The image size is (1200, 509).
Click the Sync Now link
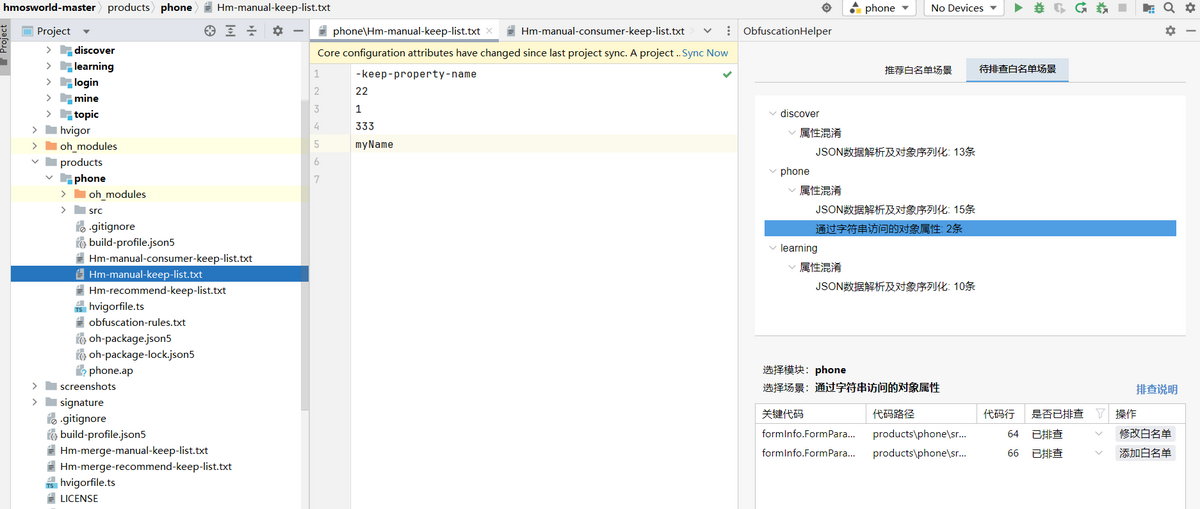point(704,53)
